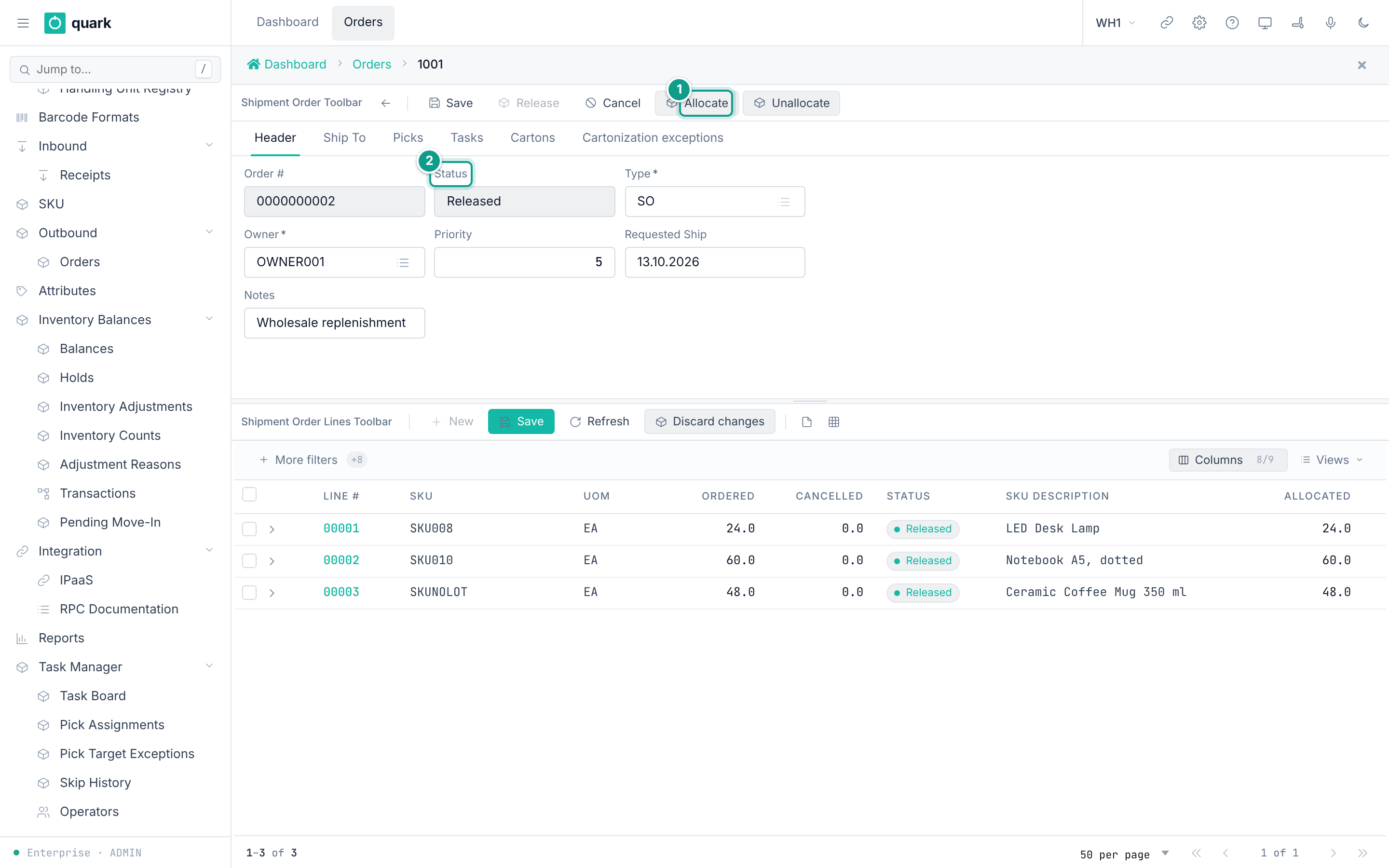
Task: Go back with the toolbar arrow
Action: [386, 103]
